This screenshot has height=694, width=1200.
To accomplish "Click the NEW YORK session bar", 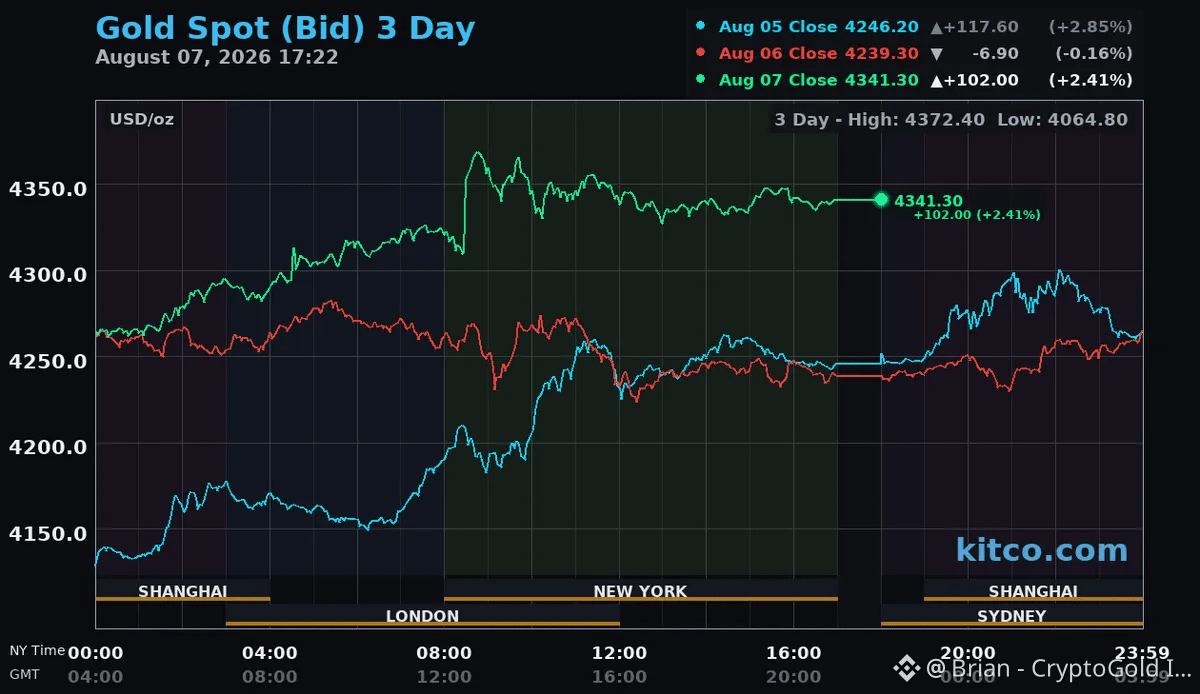I will pos(640,591).
